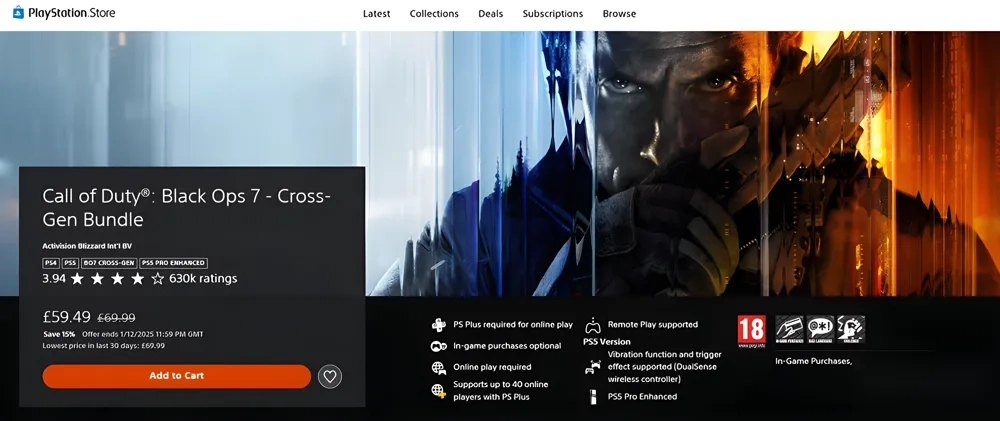
Task: Click the in-game purchases optional controller icon
Action: pyautogui.click(x=438, y=346)
